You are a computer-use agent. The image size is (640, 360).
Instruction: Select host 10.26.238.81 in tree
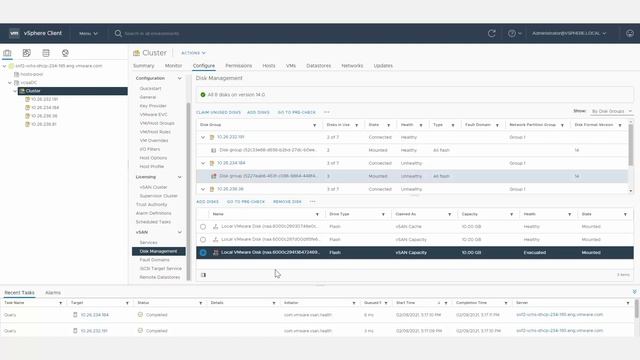click(44, 124)
